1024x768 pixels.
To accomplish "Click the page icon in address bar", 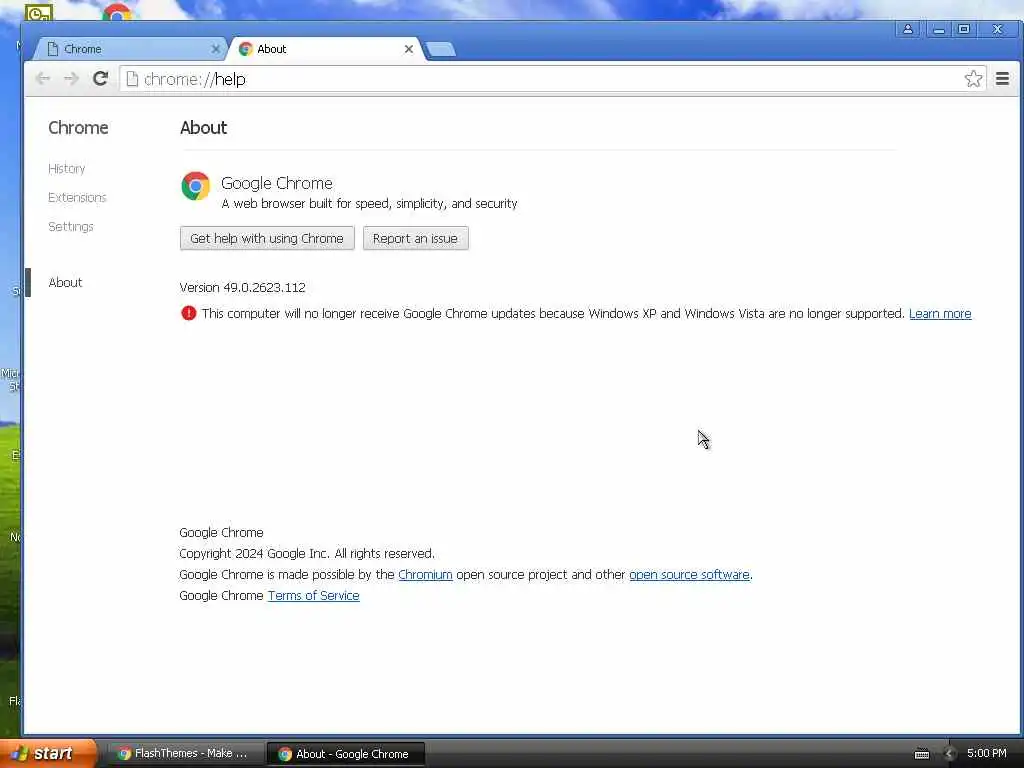I will [132, 79].
